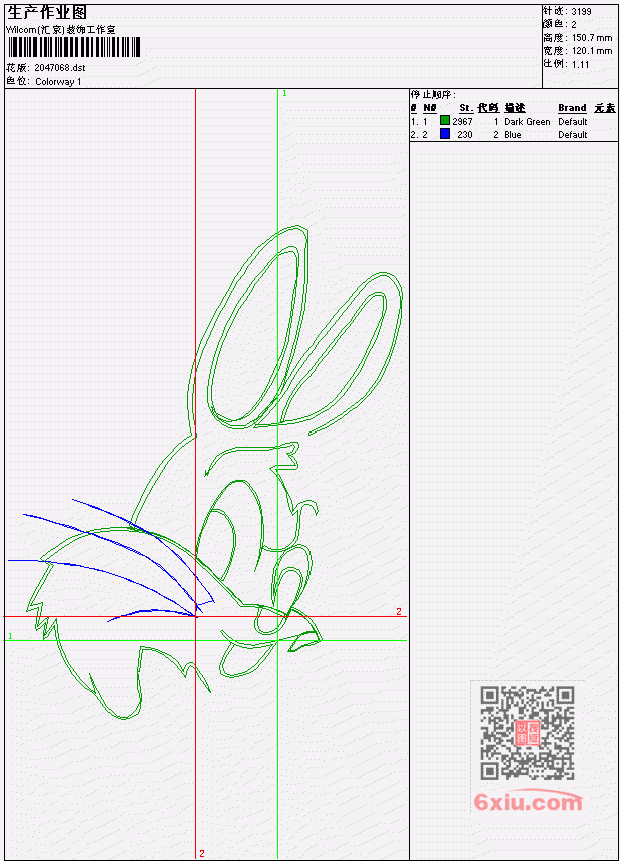Click 'Default' brand in the Blue row
The image size is (620, 861).
(573, 135)
